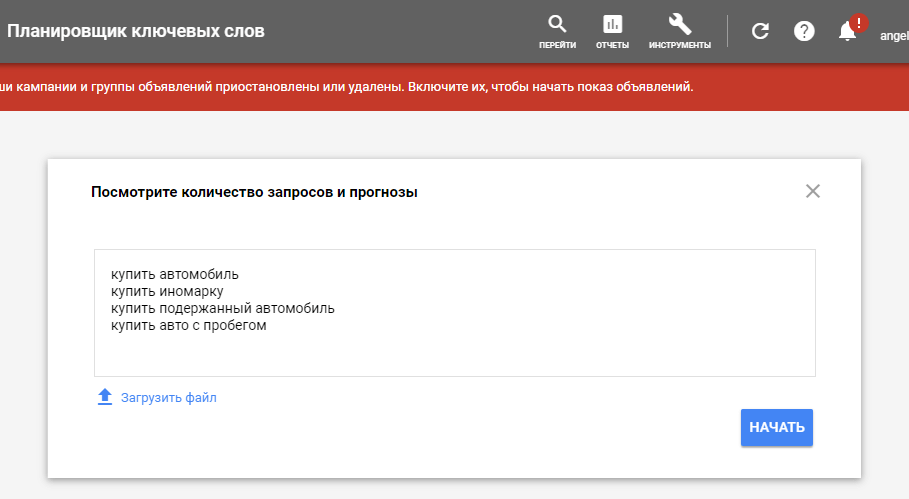The height and width of the screenshot is (499, 909).
Task: Click the Планировщик ключевых слов page title
Action: click(136, 31)
